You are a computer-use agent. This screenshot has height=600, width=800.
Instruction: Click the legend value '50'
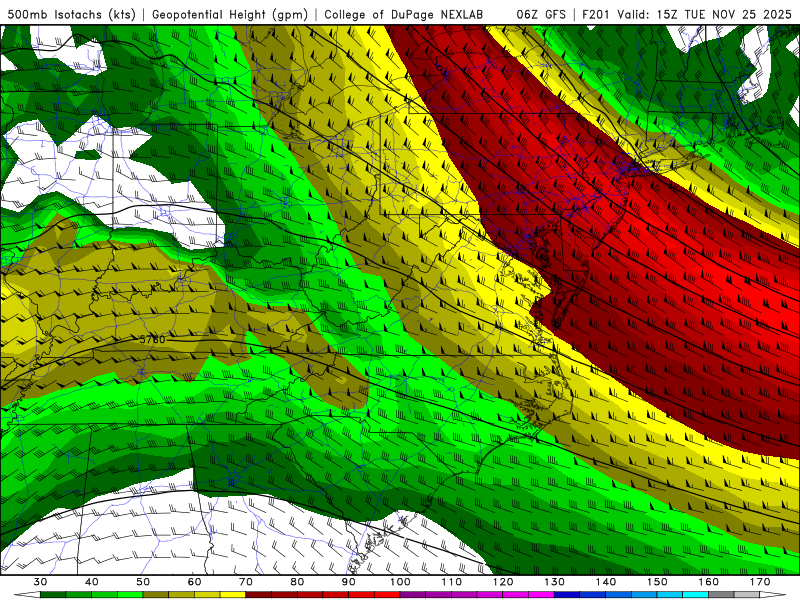(143, 582)
